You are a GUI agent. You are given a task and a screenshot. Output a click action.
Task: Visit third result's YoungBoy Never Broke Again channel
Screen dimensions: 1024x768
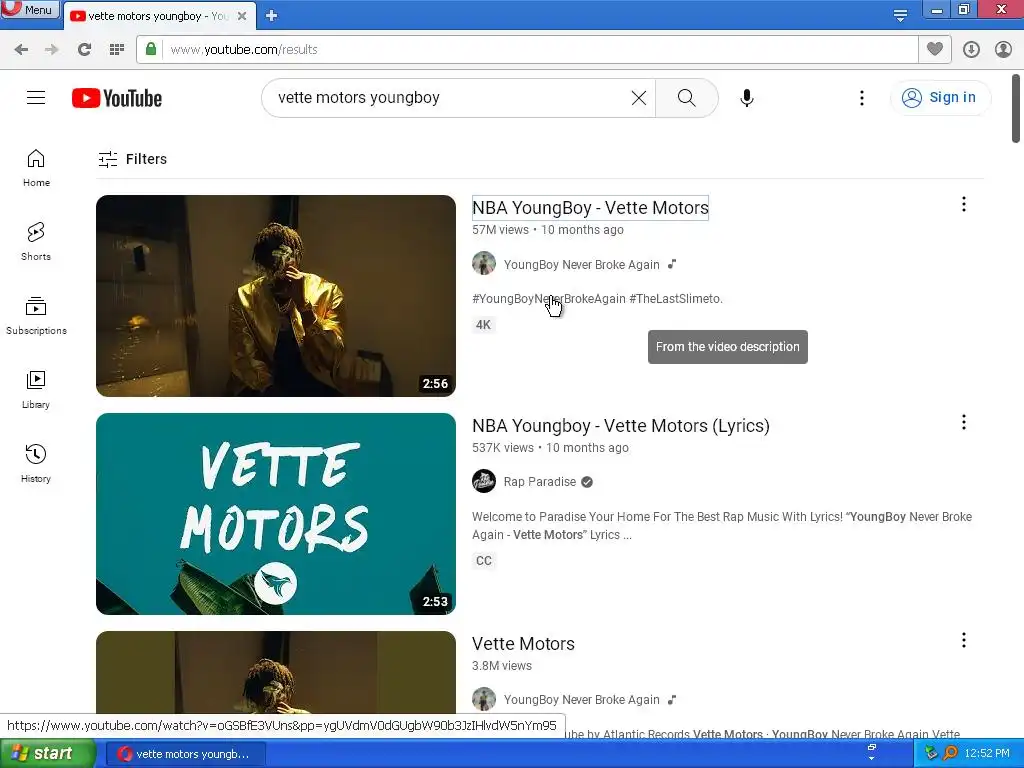[x=581, y=700]
